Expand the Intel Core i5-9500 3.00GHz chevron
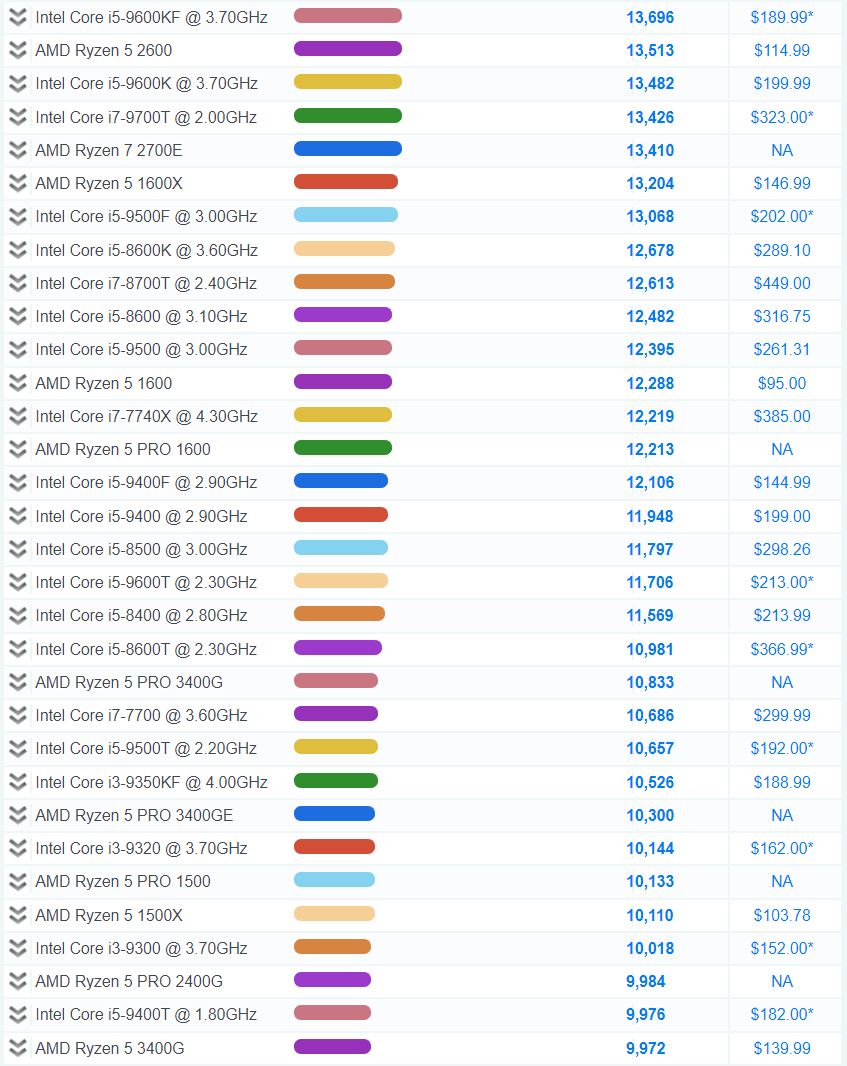The height and width of the screenshot is (1066, 847). point(18,349)
